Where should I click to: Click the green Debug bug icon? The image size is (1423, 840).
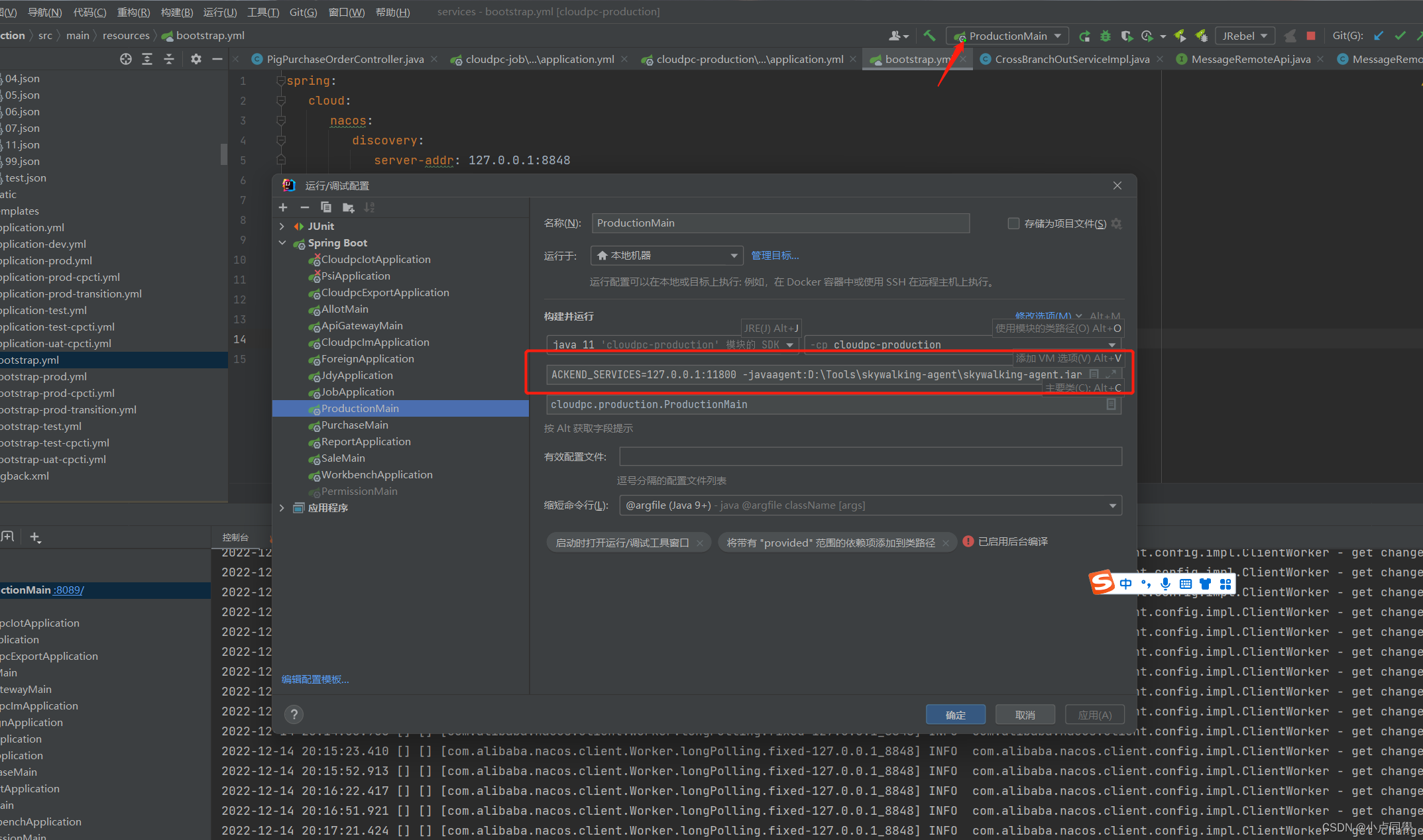tap(1105, 36)
